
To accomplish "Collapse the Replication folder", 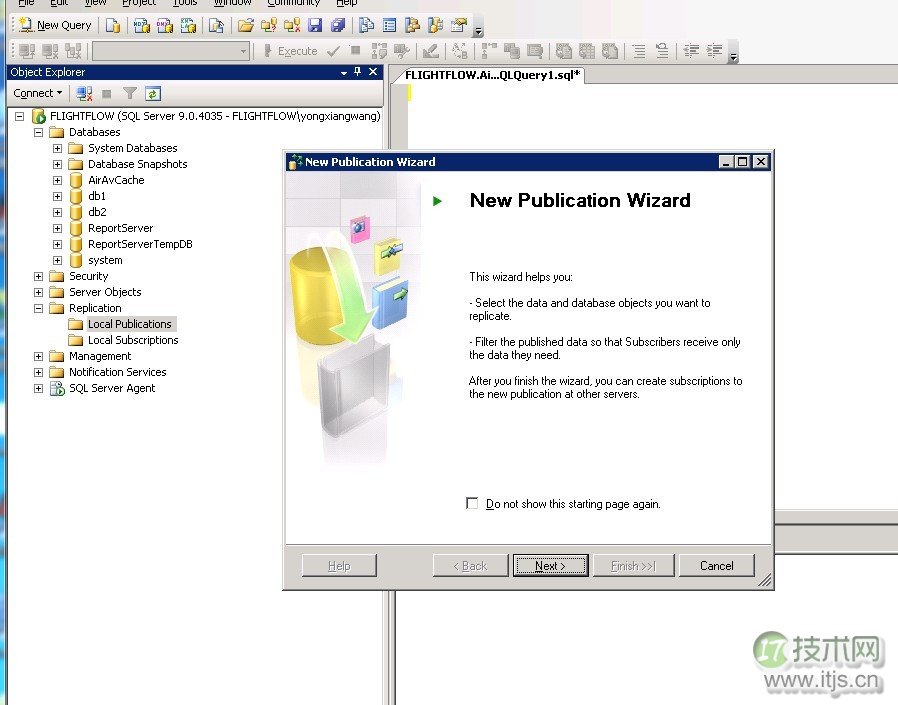I will [x=38, y=309].
